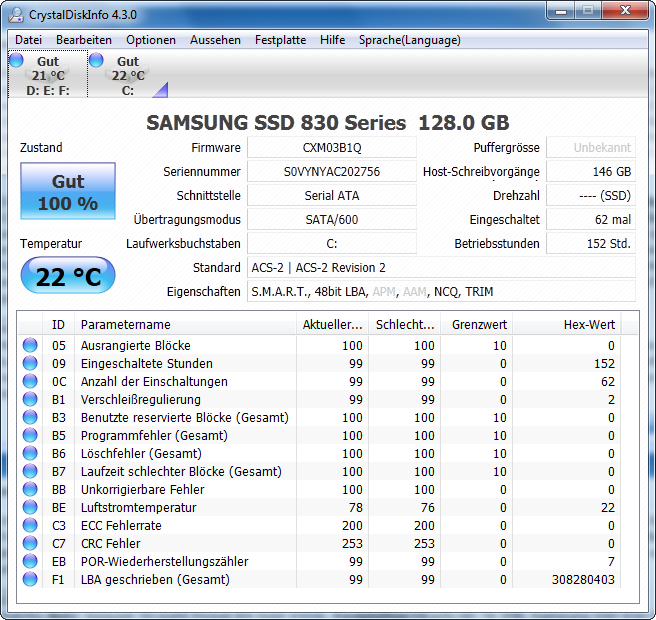Click the SAMSUNG SSD 830 Series title

point(328,123)
